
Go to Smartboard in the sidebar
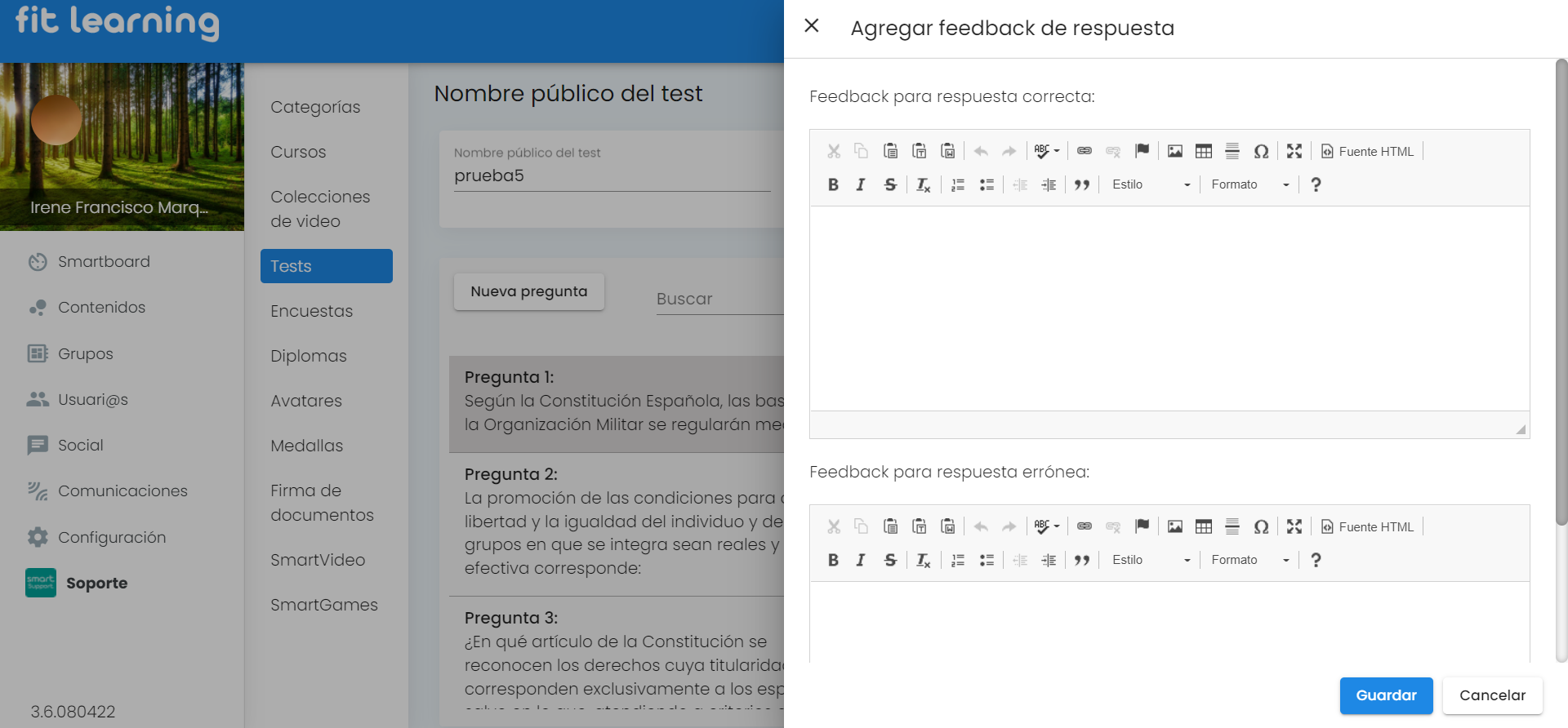104,262
